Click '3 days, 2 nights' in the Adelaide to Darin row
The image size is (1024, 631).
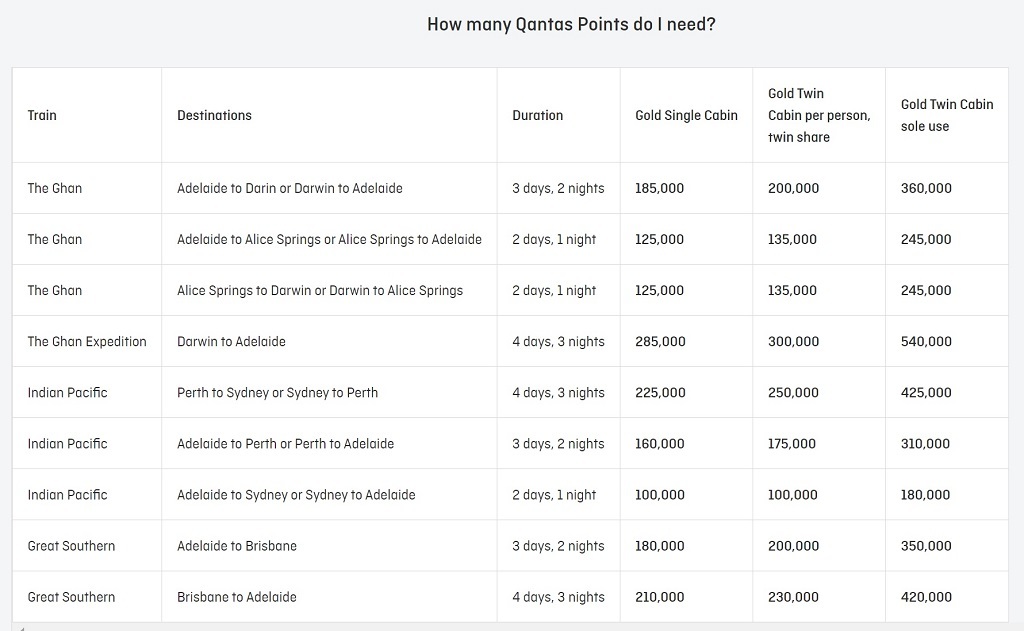[558, 188]
